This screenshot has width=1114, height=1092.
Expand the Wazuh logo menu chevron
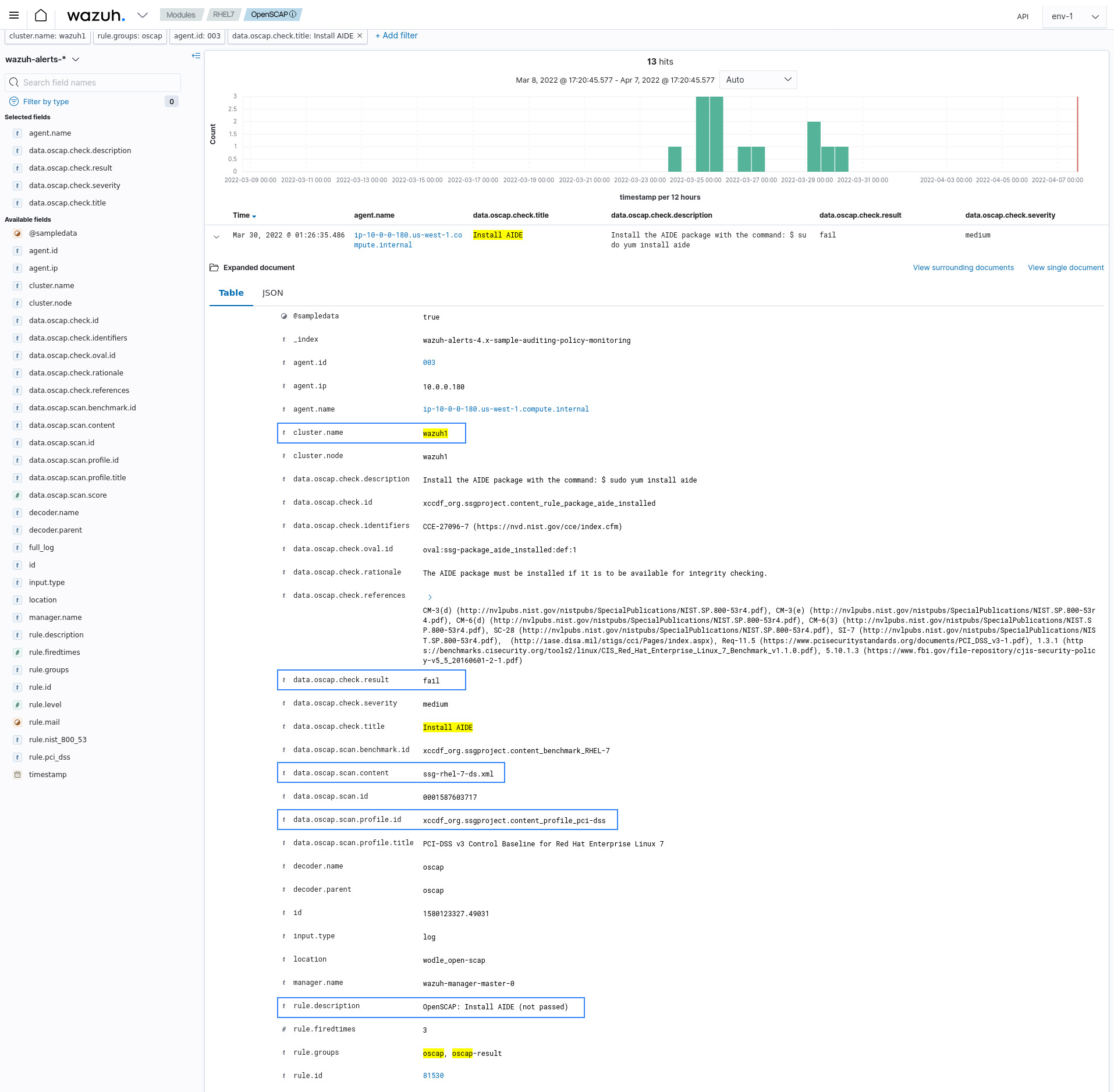[142, 15]
